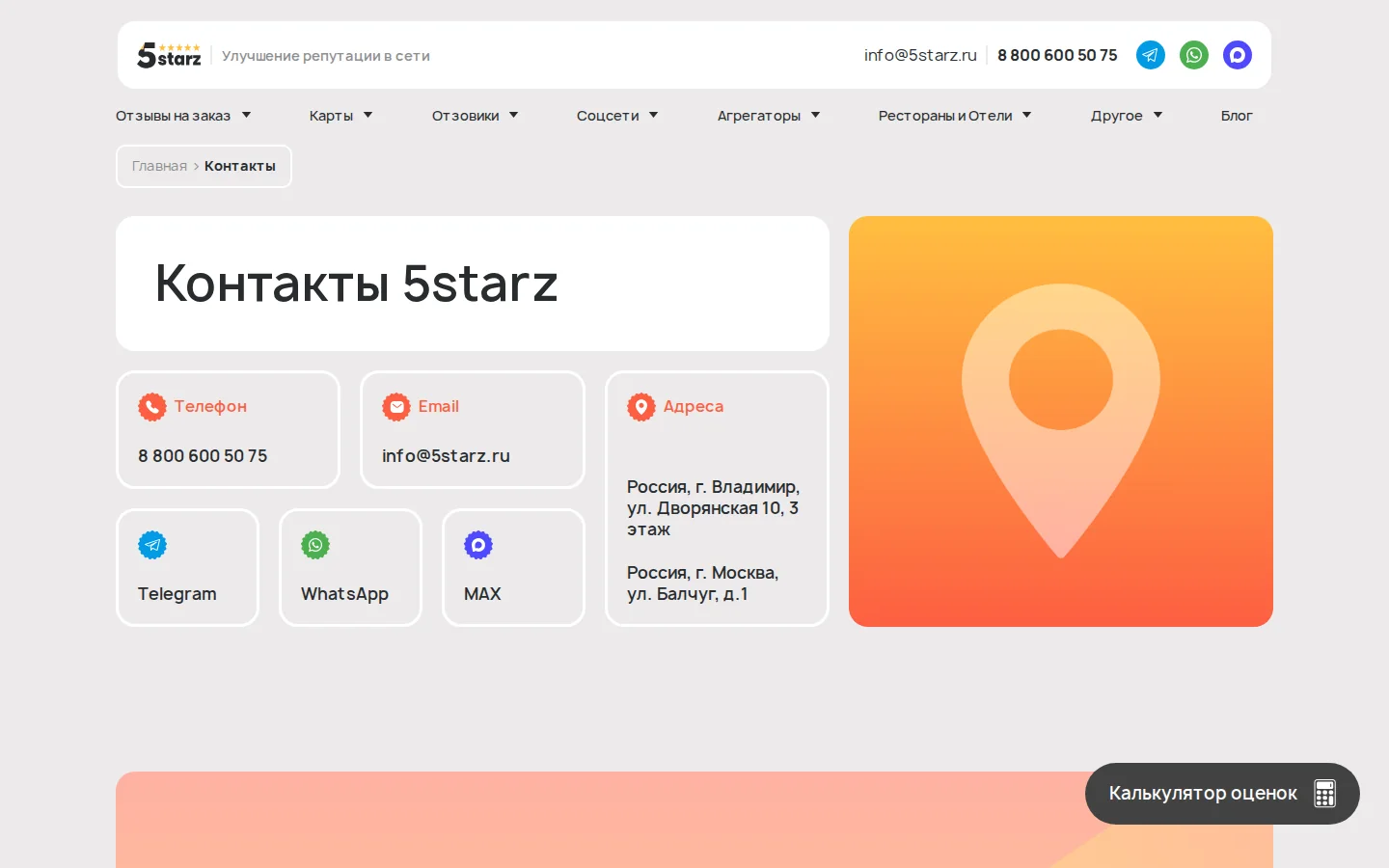Open the Карты menu item
Viewport: 1389px width, 868px height.
point(331,116)
